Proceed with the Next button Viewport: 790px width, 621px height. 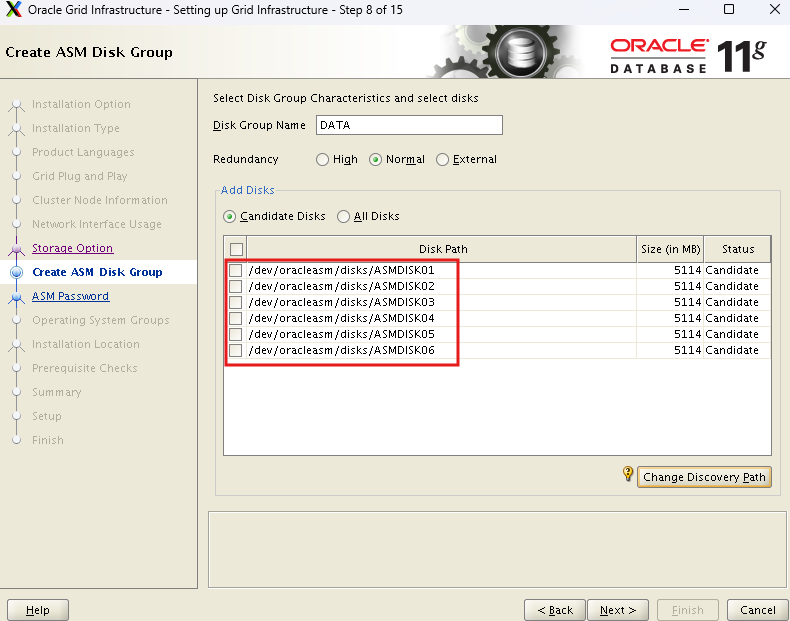point(618,610)
